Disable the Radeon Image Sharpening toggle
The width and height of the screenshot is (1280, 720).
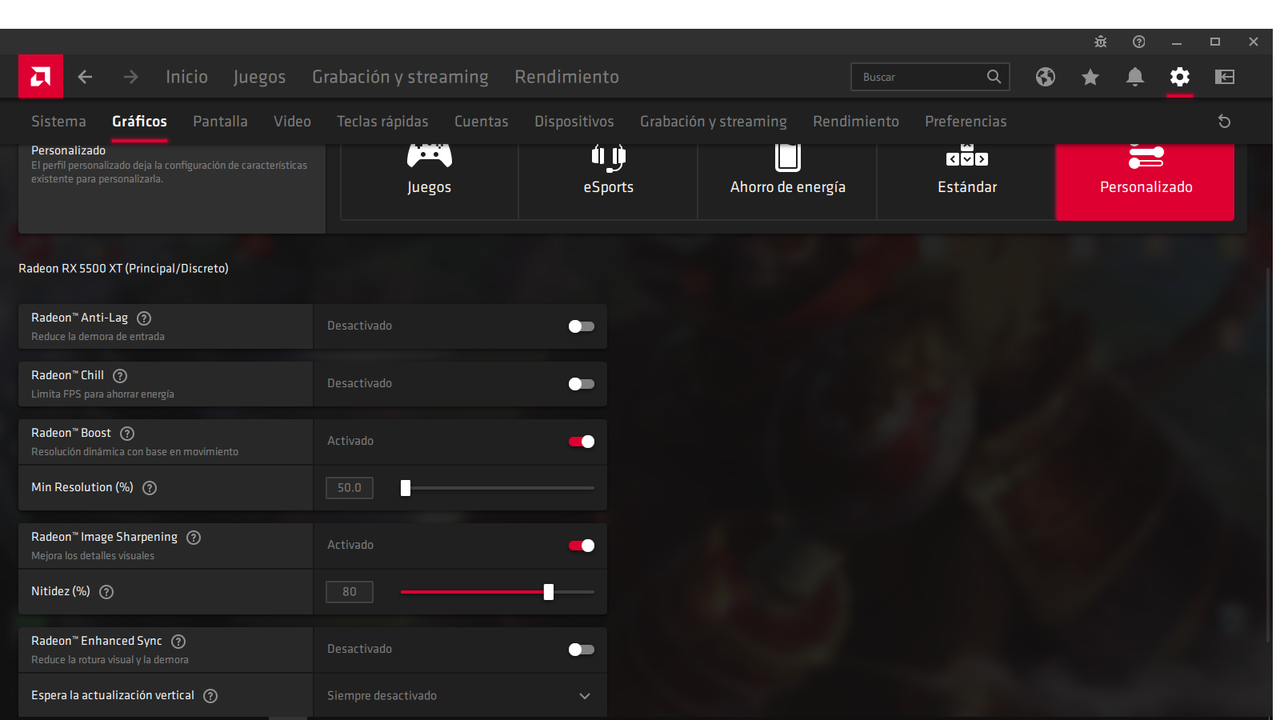pyautogui.click(x=581, y=546)
